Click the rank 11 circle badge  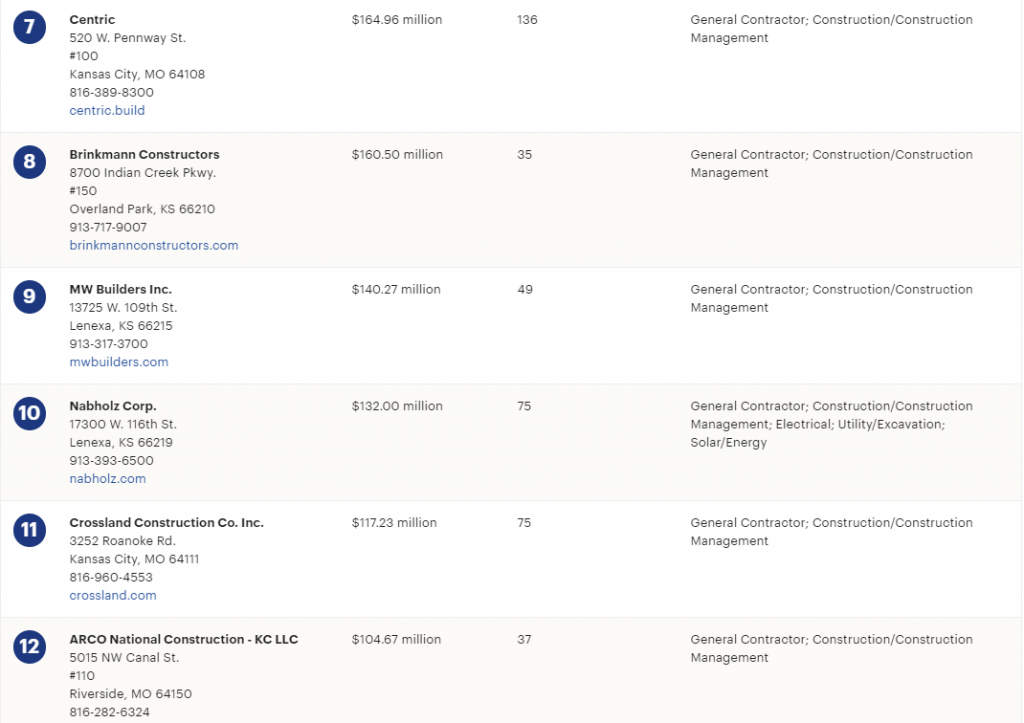pyautogui.click(x=29, y=530)
